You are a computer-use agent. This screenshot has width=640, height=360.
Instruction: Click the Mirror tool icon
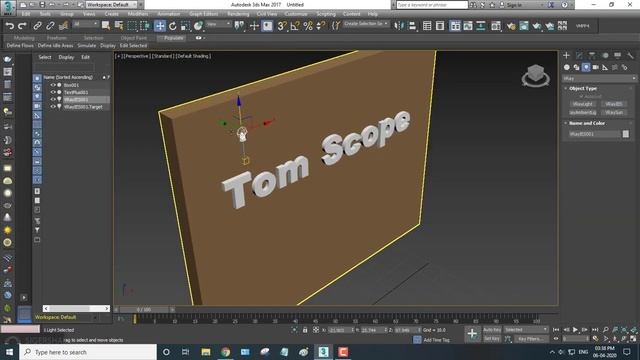(399, 26)
